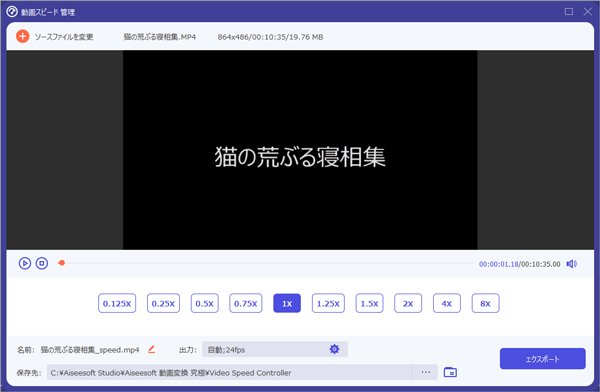Click the source file name 猫の荒ぶる寝相集.MP4

160,37
